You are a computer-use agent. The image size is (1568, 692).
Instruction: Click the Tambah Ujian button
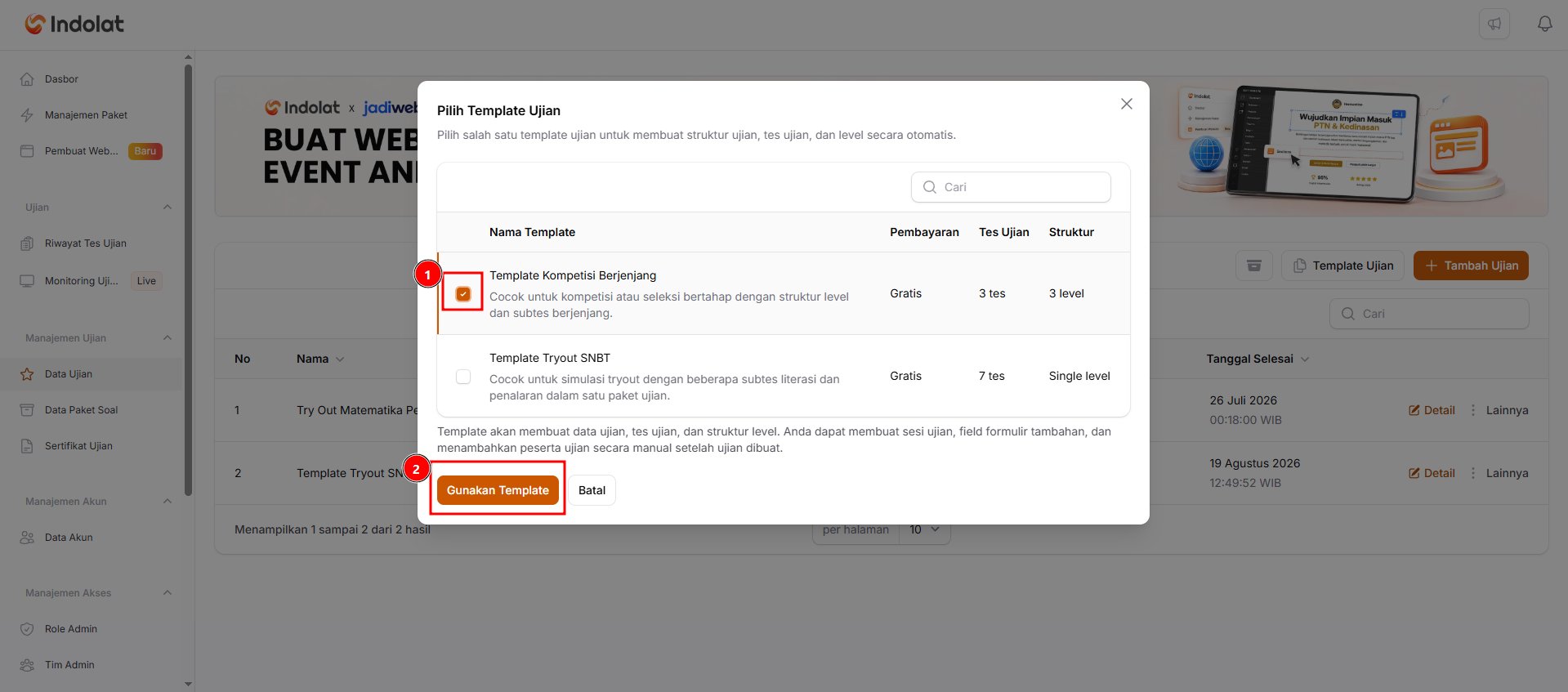1471,266
